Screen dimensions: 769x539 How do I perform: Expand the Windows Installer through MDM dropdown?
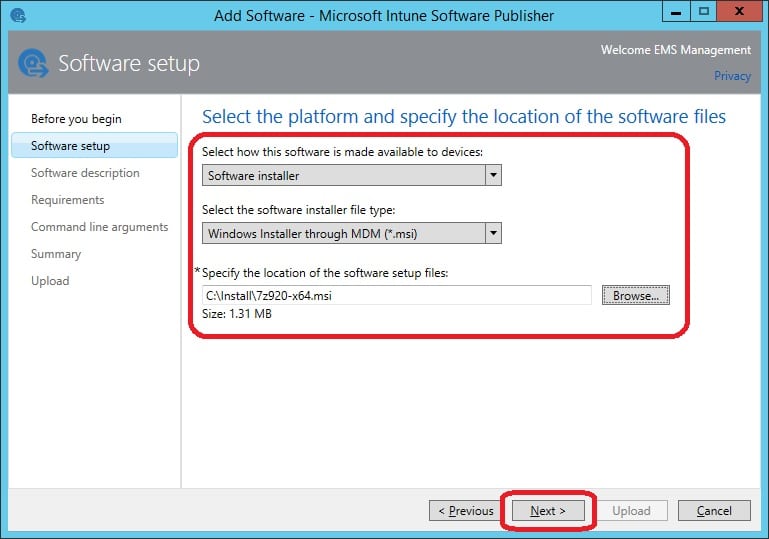[352, 233]
